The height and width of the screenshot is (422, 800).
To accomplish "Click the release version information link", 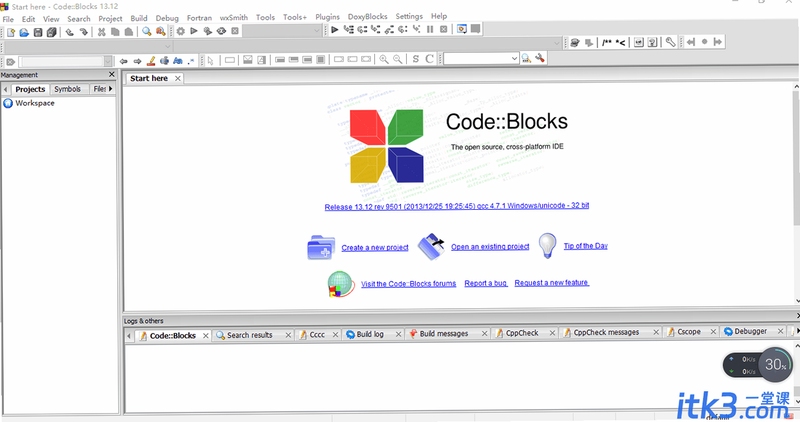I will (457, 206).
